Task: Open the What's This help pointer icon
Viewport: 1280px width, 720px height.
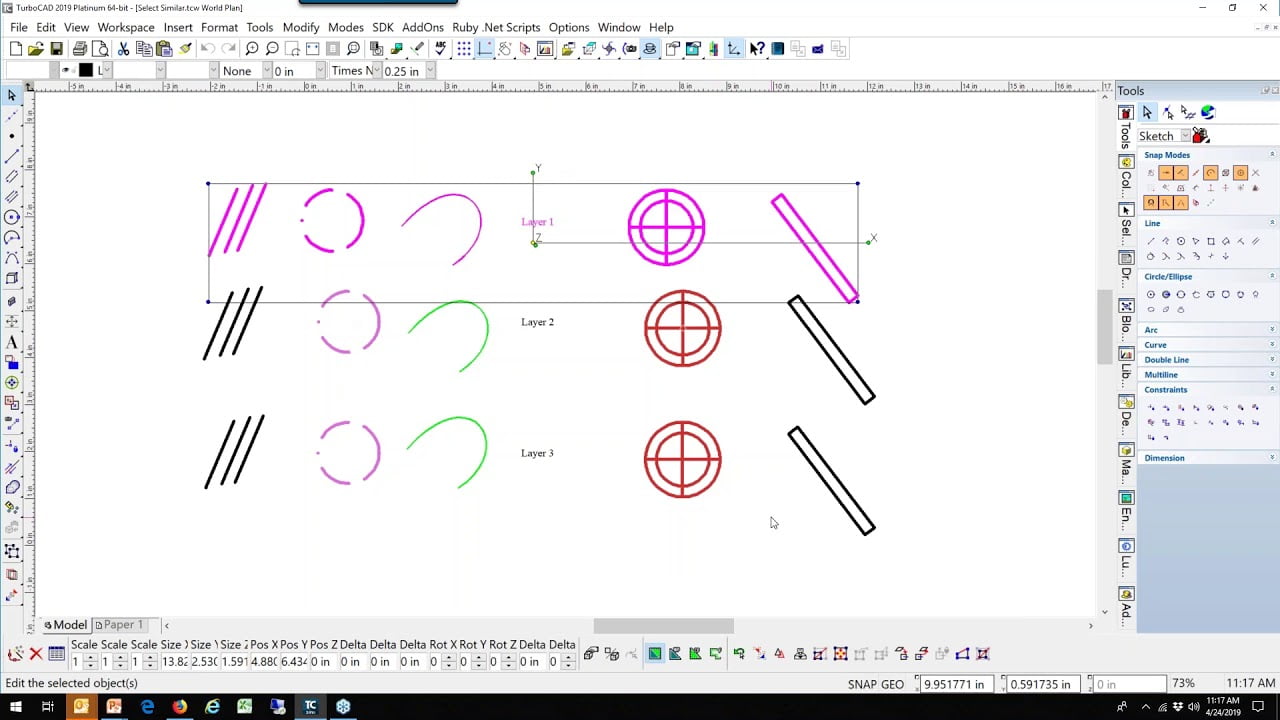Action: coord(757,49)
